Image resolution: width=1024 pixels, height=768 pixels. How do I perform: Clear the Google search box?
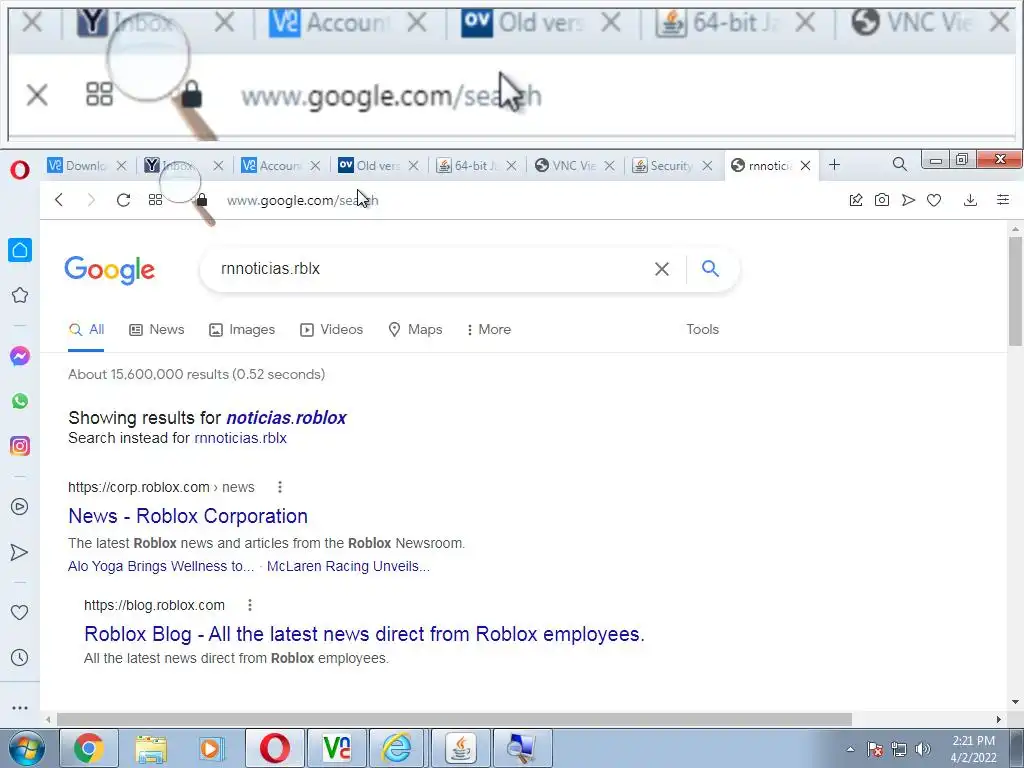(x=662, y=269)
